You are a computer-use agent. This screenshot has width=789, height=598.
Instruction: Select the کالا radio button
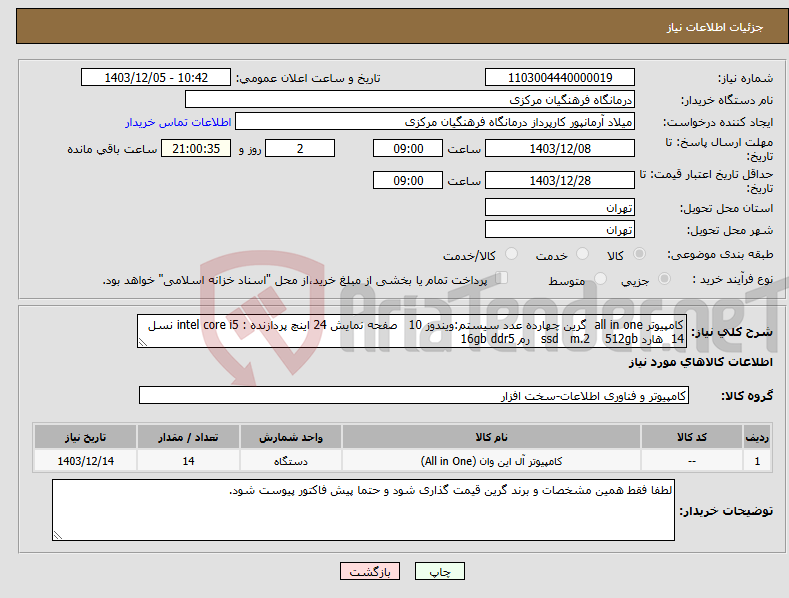click(x=639, y=254)
